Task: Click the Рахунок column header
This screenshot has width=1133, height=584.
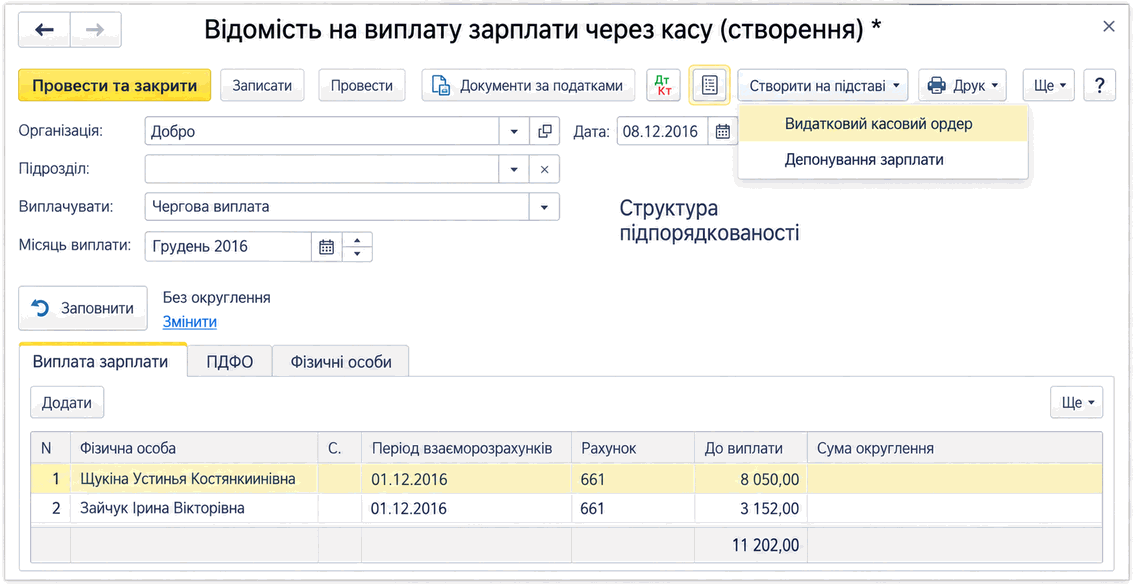Action: (x=633, y=448)
